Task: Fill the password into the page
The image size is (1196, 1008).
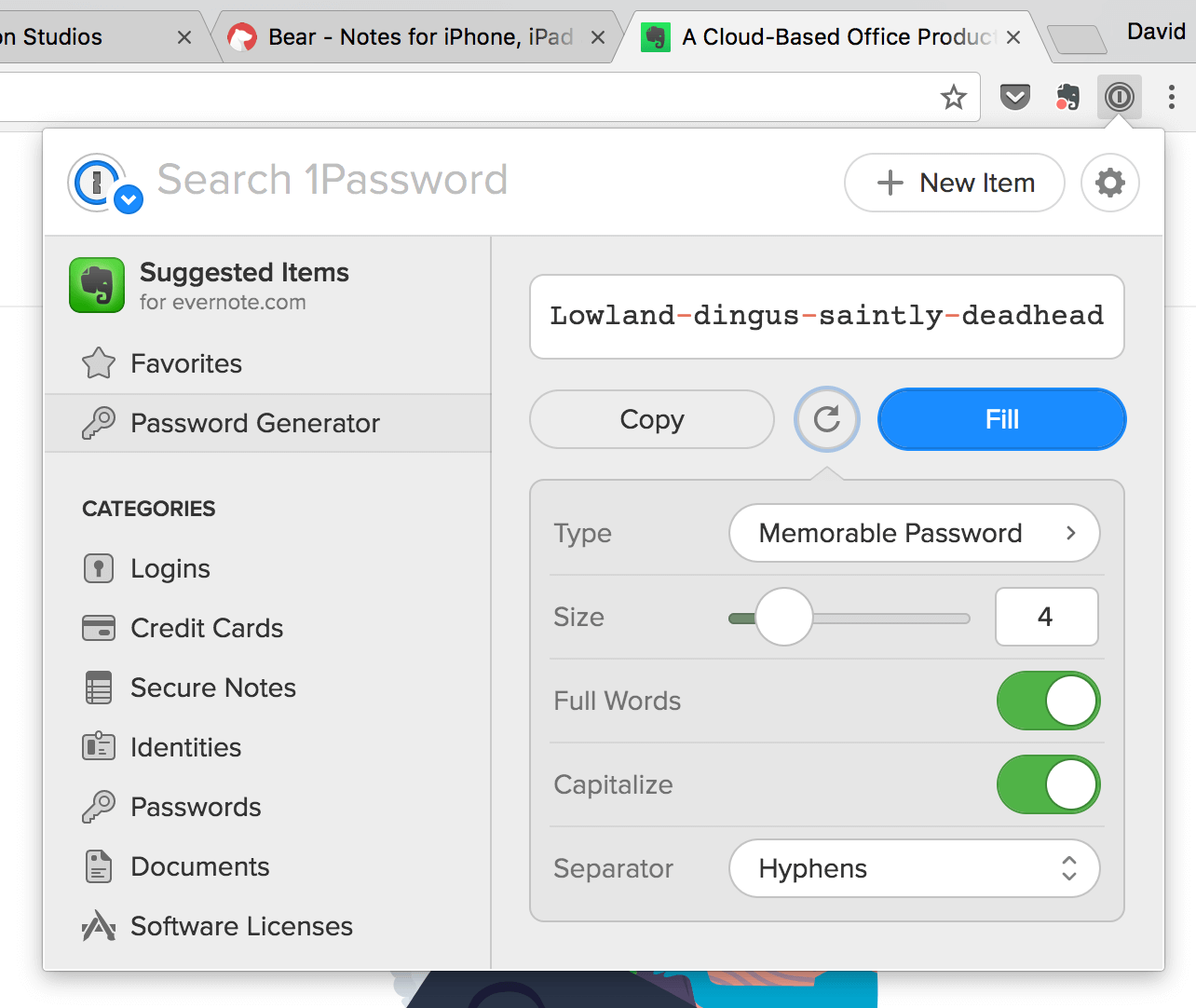Action: click(x=1001, y=419)
